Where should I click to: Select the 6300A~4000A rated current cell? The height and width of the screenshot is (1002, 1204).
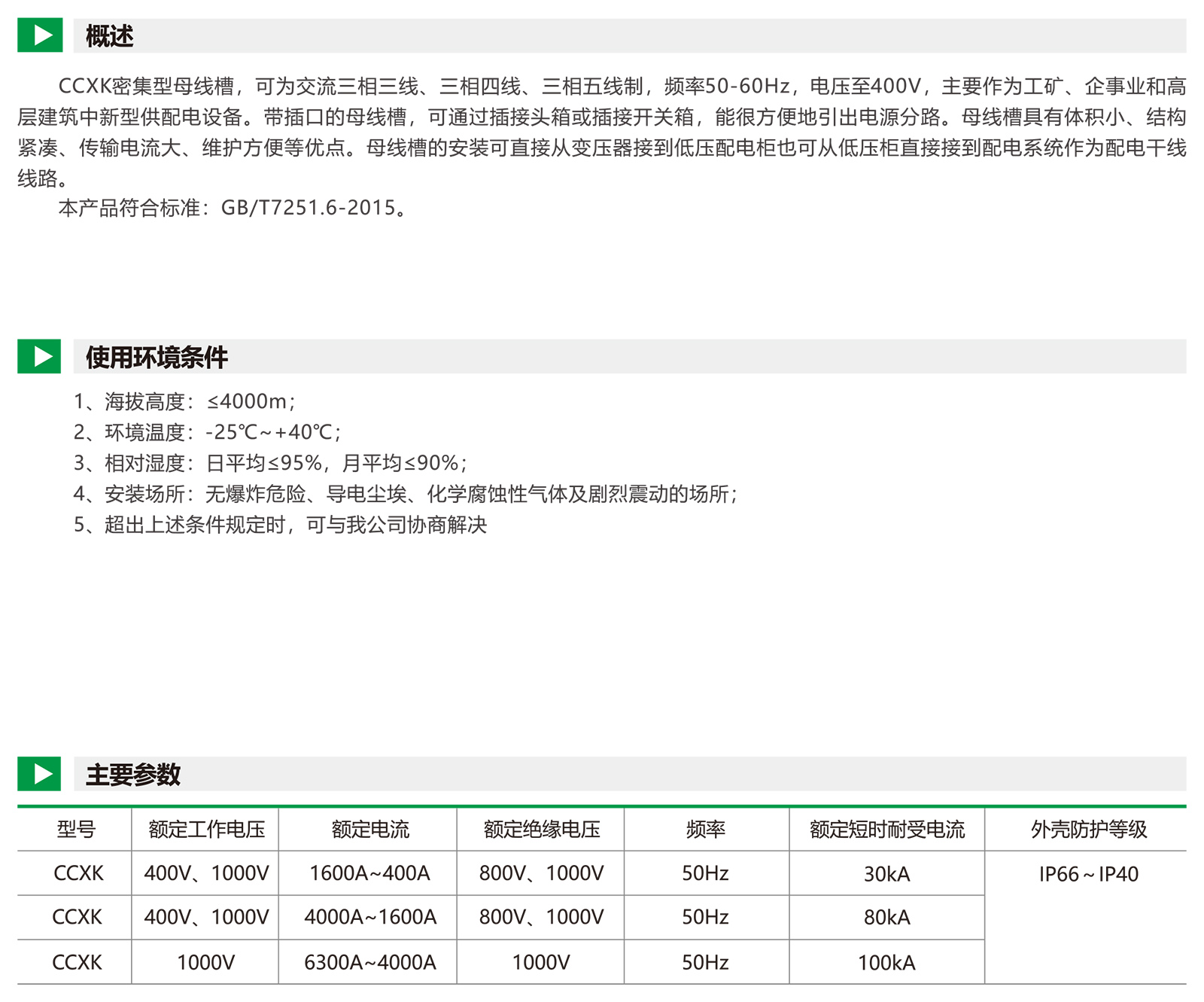pos(369,962)
